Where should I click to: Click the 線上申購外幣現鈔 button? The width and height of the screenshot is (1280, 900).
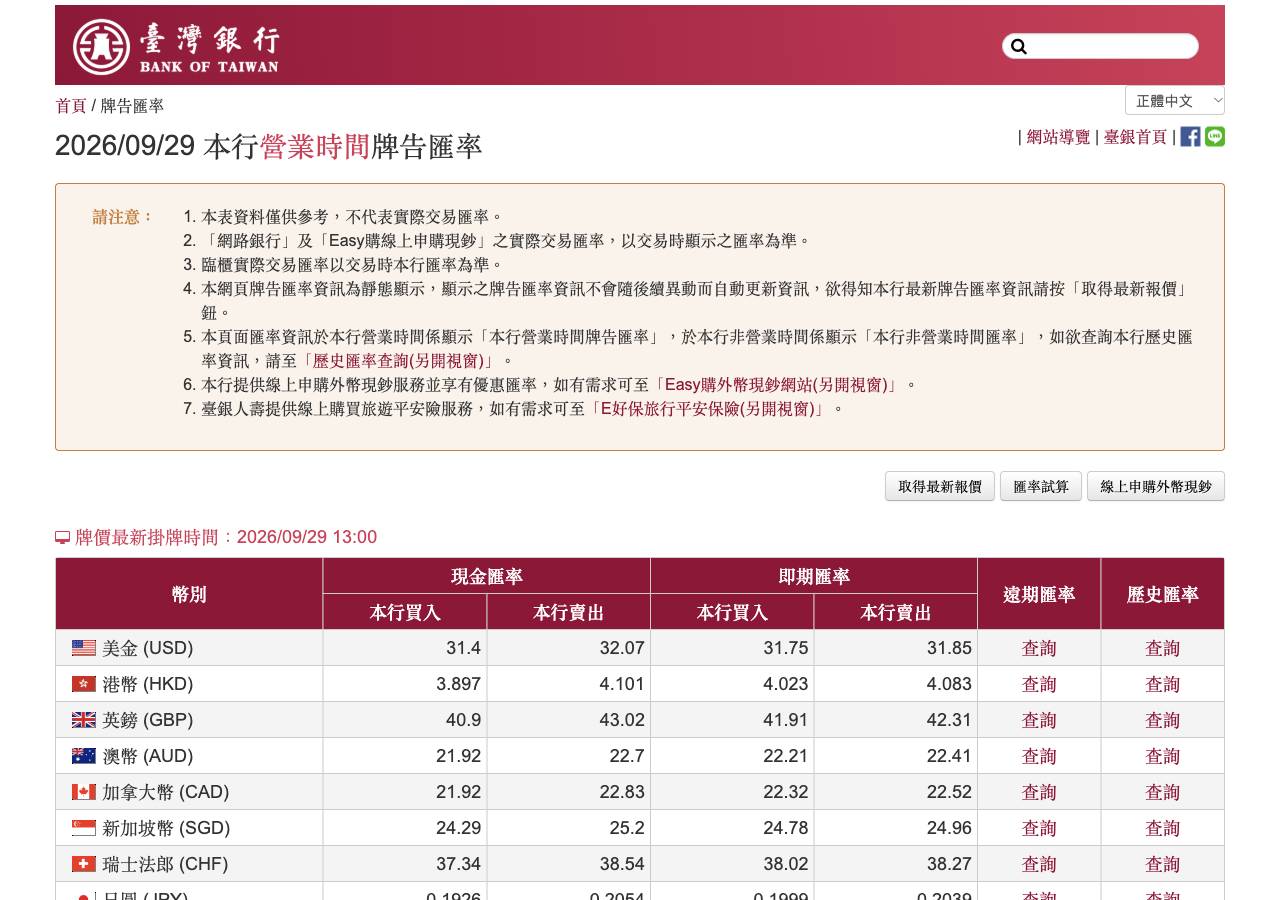coord(1156,487)
